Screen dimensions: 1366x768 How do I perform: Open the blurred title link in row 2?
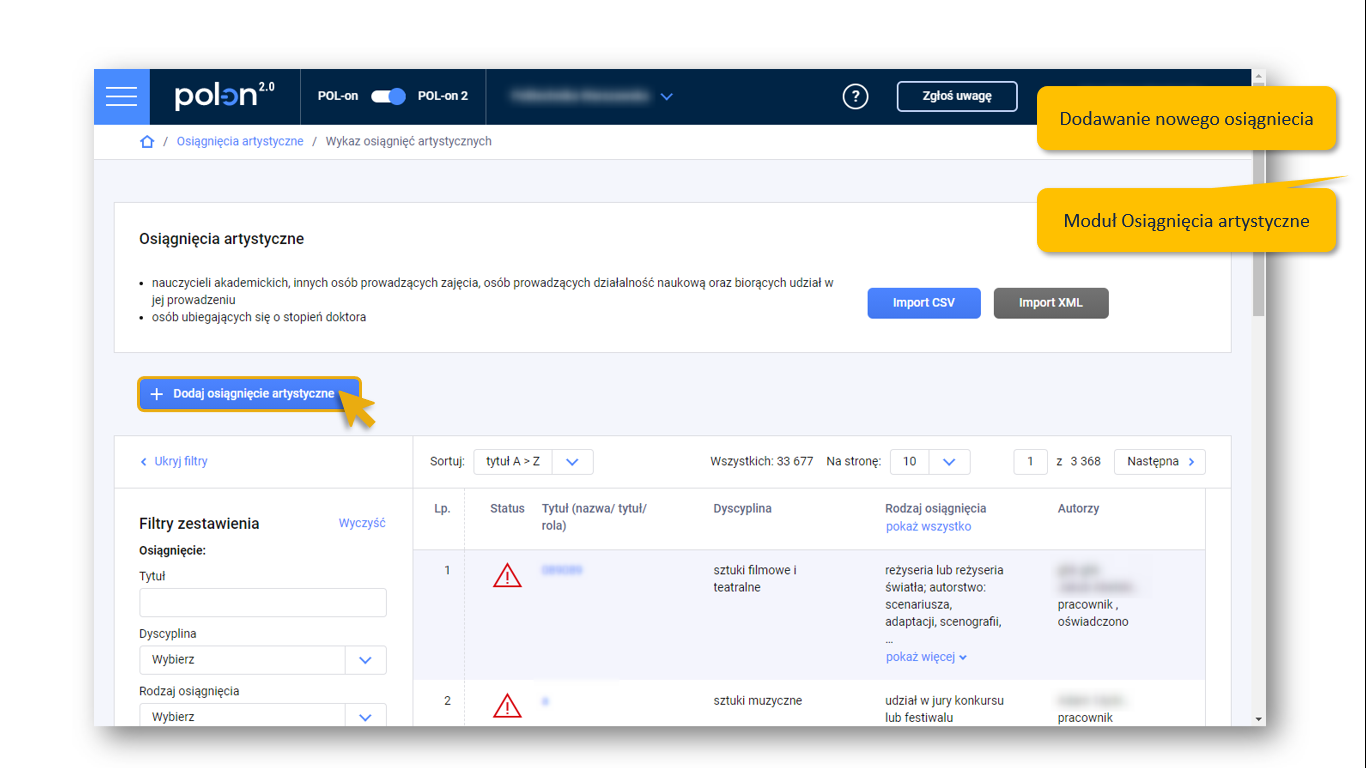(545, 701)
